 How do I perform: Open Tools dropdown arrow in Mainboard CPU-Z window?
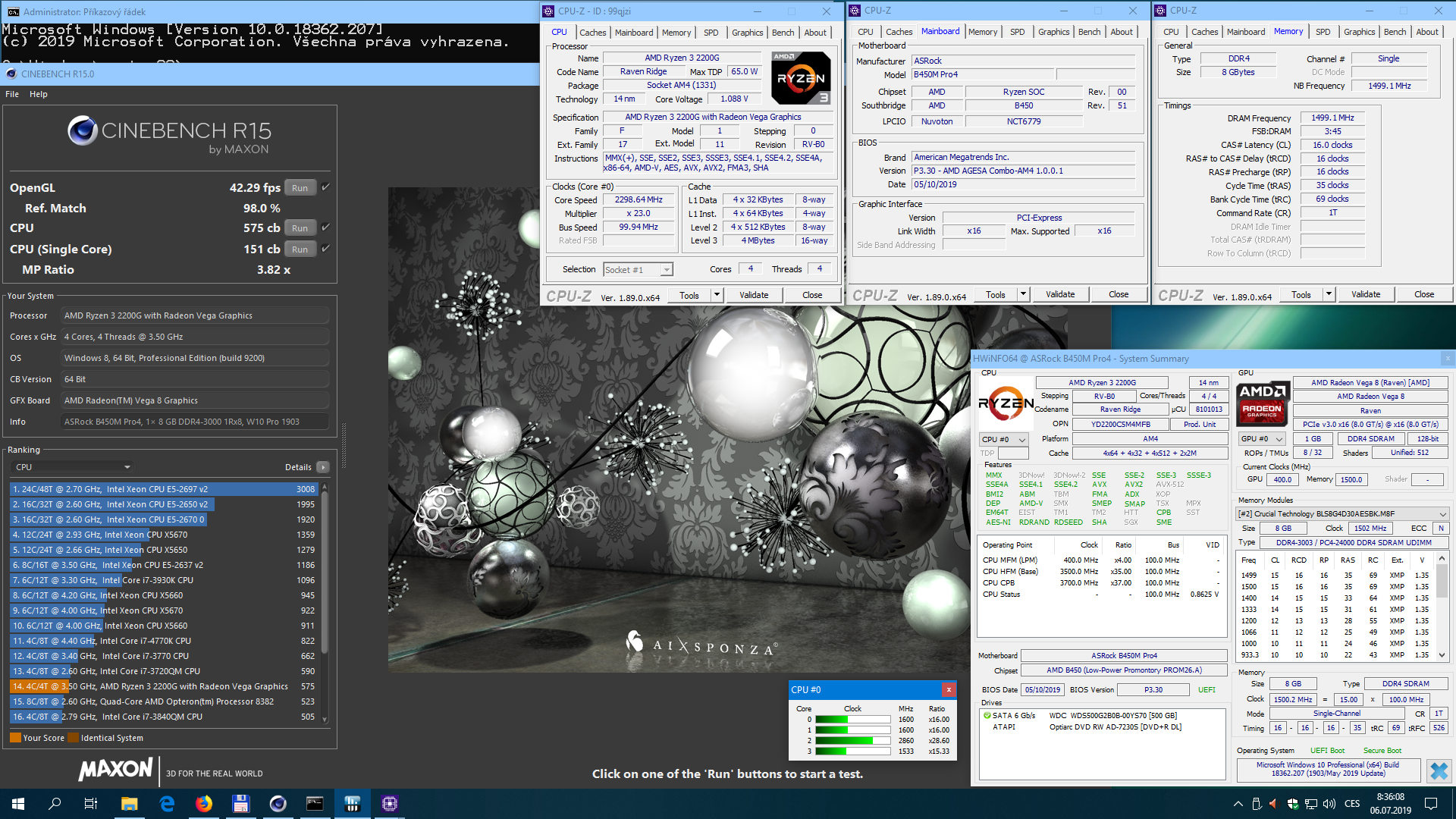pos(1023,294)
